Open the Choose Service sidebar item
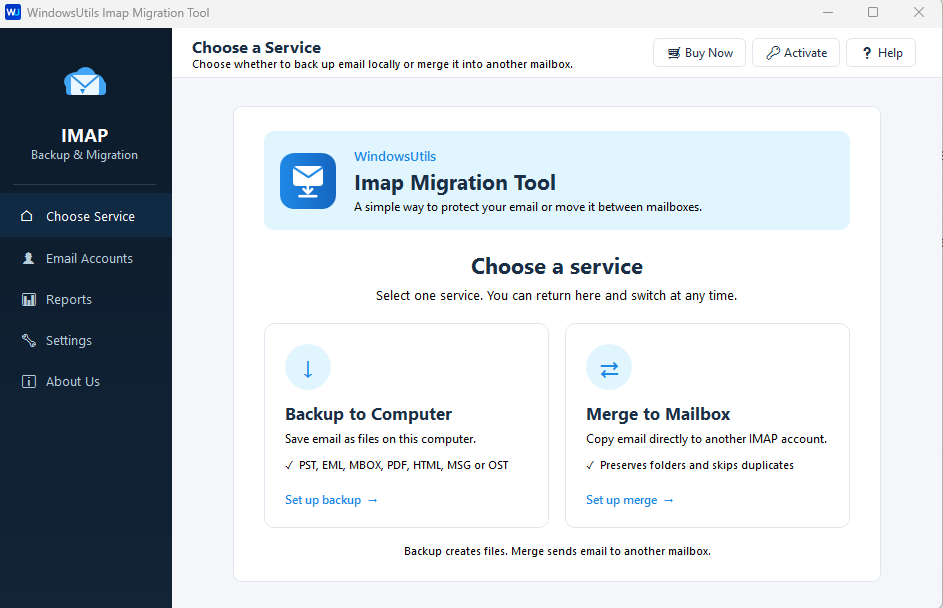This screenshot has width=943, height=608. [86, 216]
